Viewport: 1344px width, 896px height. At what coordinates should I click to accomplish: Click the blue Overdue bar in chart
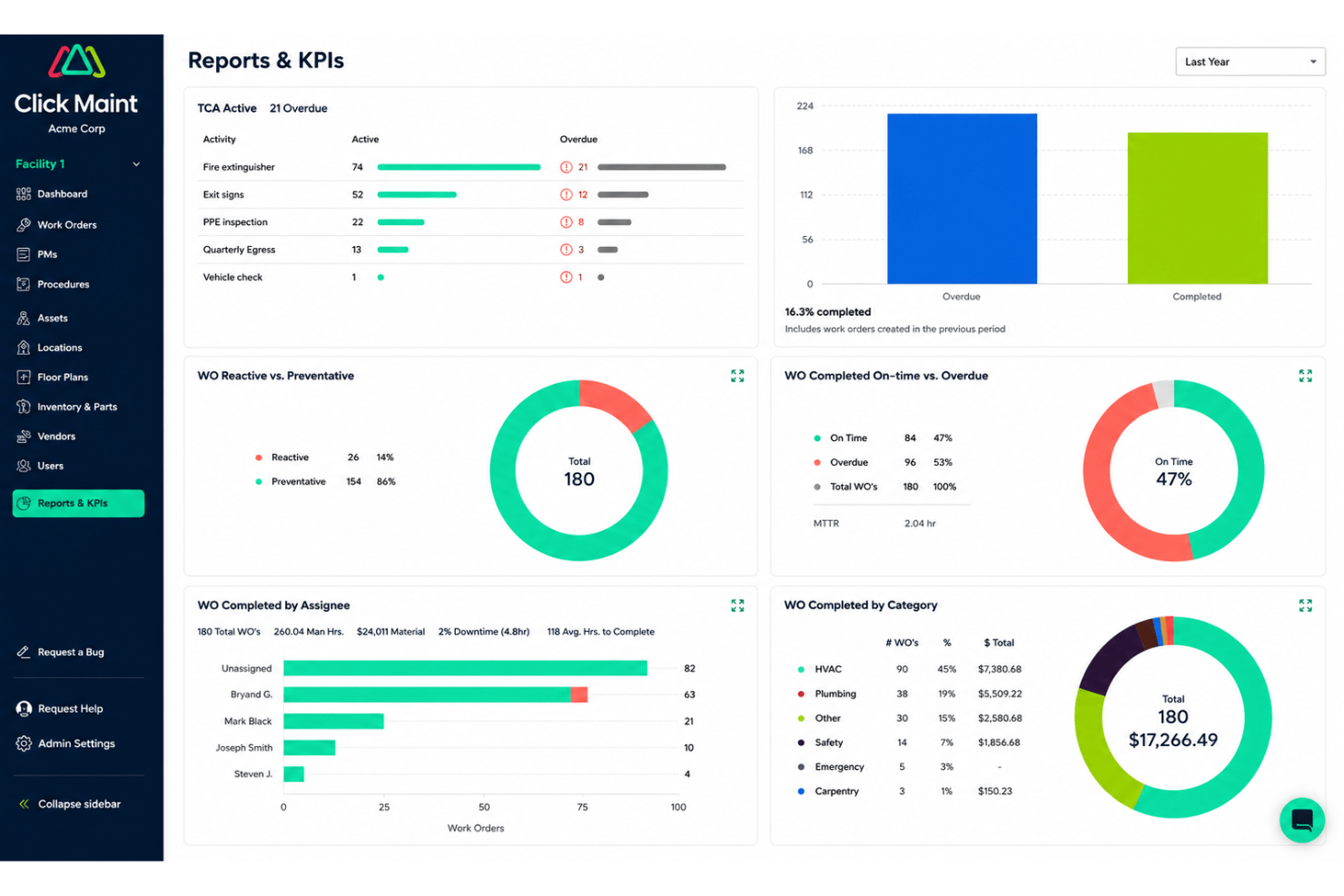[962, 199]
